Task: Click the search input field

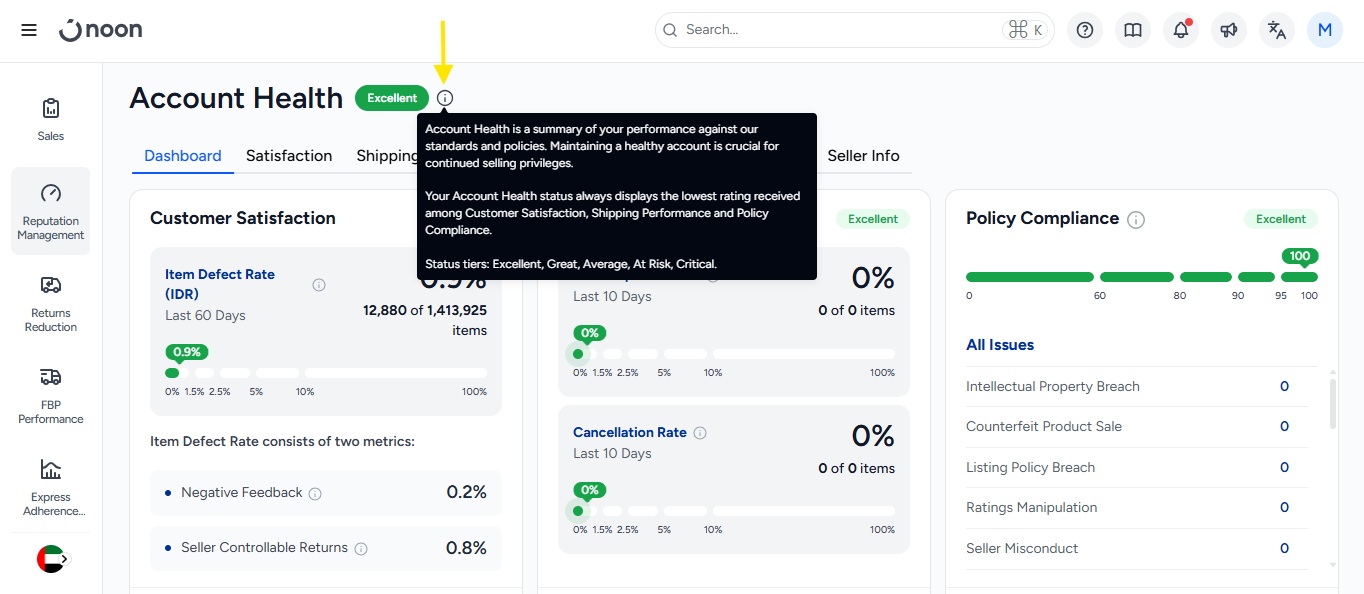Action: (840, 30)
